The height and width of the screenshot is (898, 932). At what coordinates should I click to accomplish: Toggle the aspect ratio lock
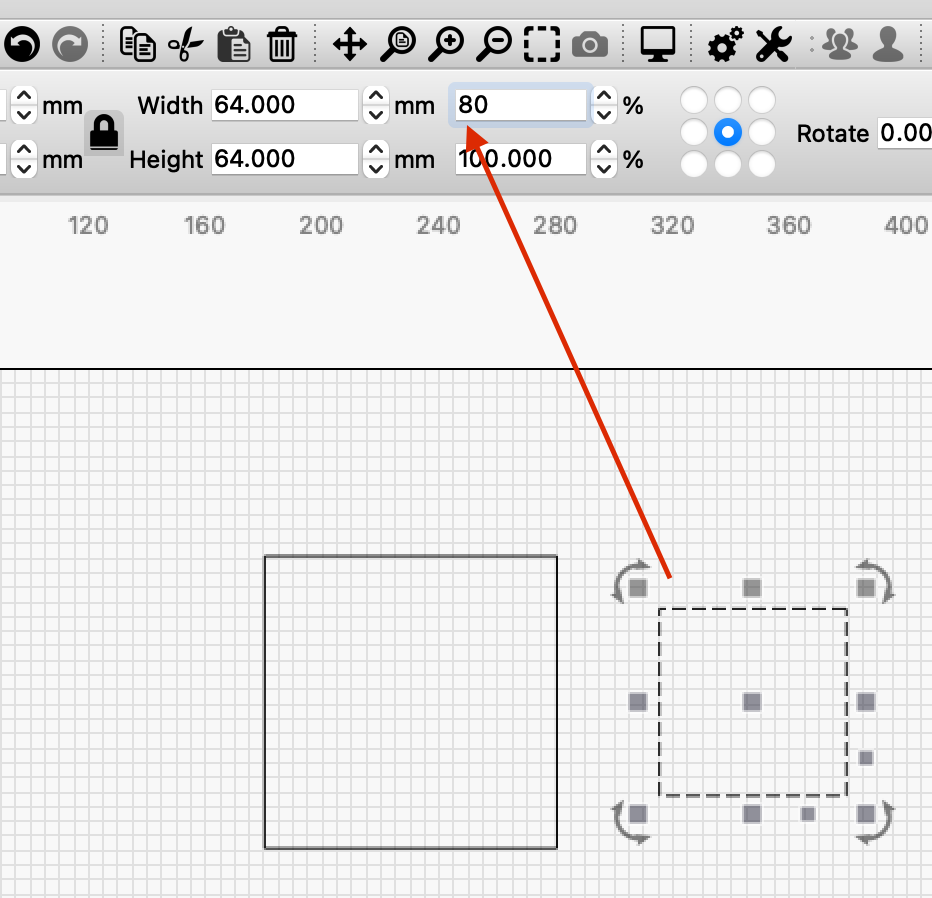104,131
